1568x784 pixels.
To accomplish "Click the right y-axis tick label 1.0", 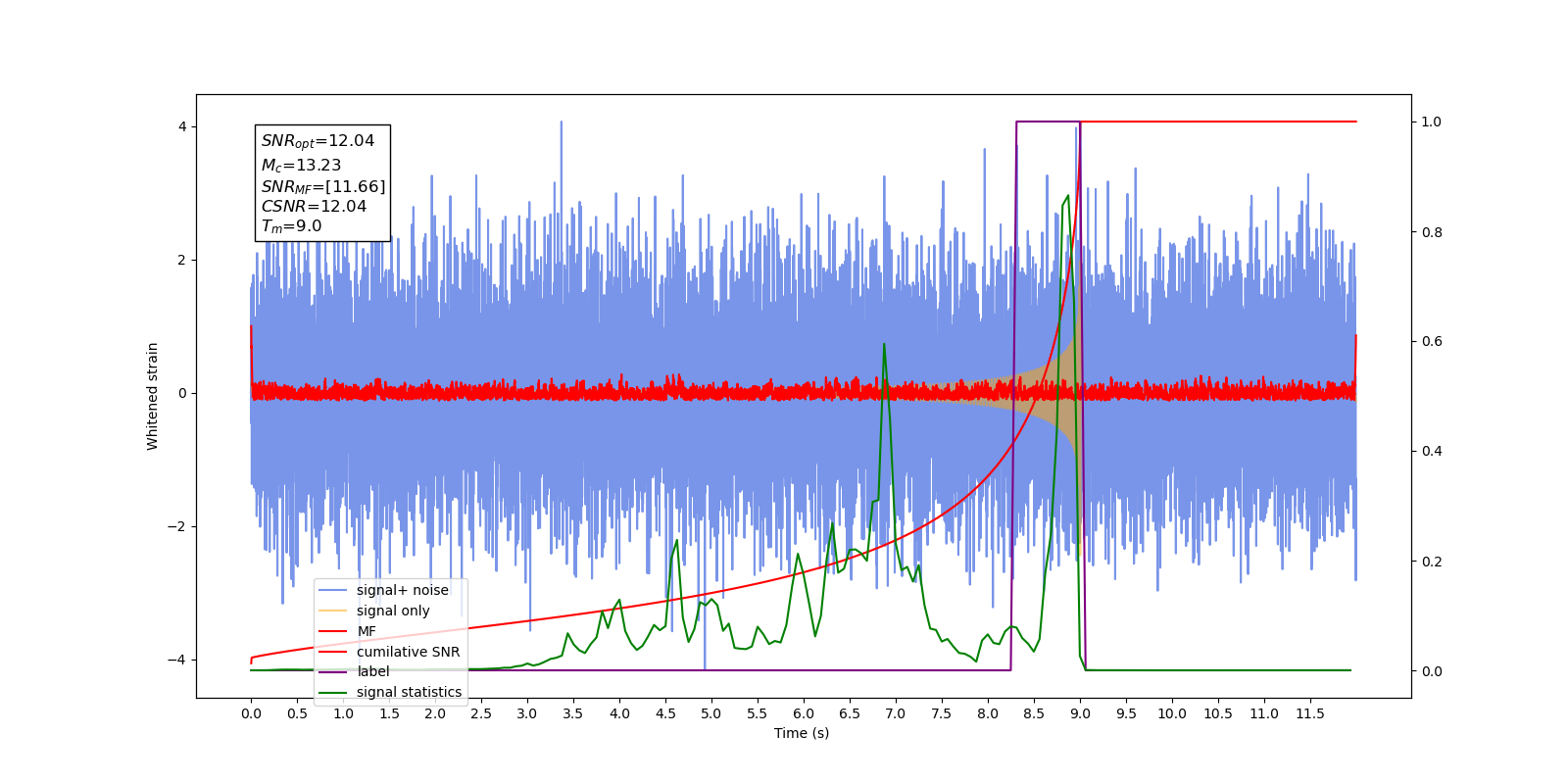I will (1432, 122).
